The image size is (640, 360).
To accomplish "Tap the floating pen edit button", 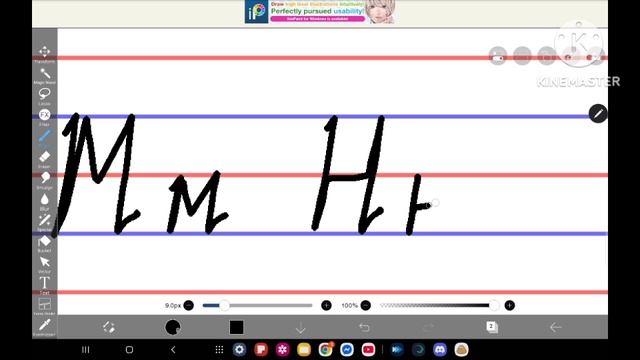I will pyautogui.click(x=598, y=113).
